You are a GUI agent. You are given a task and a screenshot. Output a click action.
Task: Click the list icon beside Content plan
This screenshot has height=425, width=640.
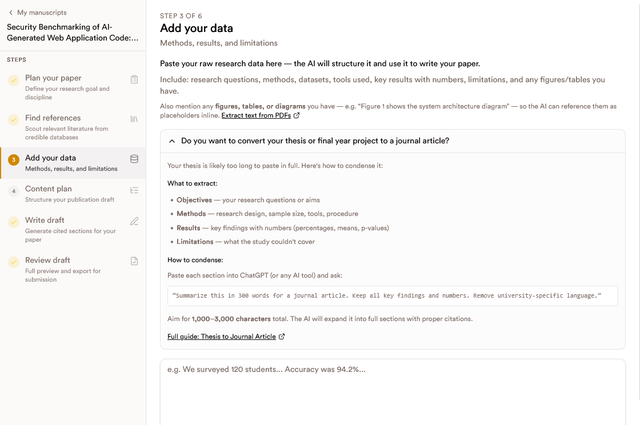click(134, 190)
